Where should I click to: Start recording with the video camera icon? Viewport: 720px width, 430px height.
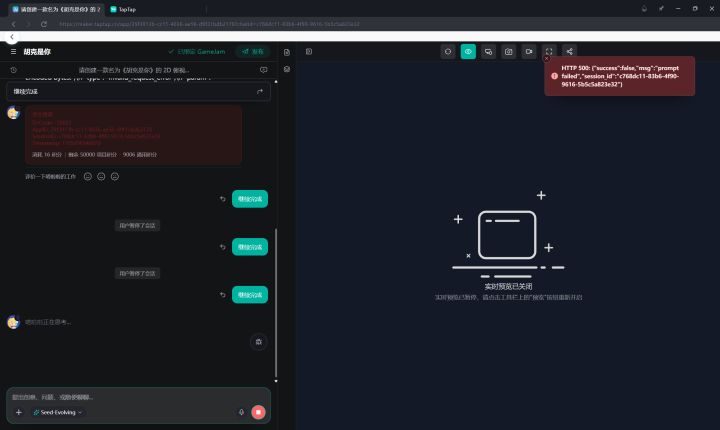(529, 51)
